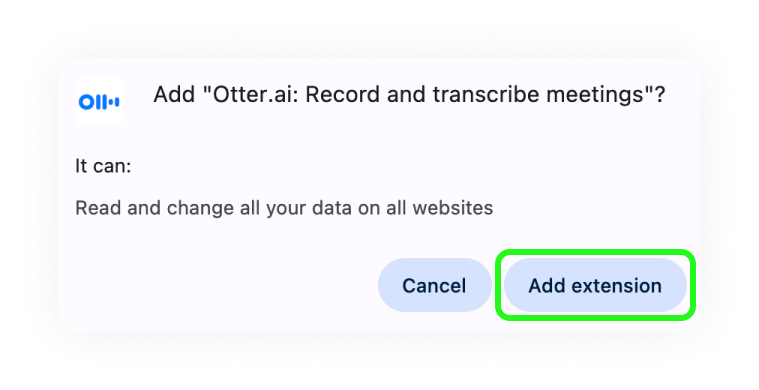The width and height of the screenshot is (759, 390).
Task: Select the dialog title about Otter.ai
Action: tap(410, 94)
